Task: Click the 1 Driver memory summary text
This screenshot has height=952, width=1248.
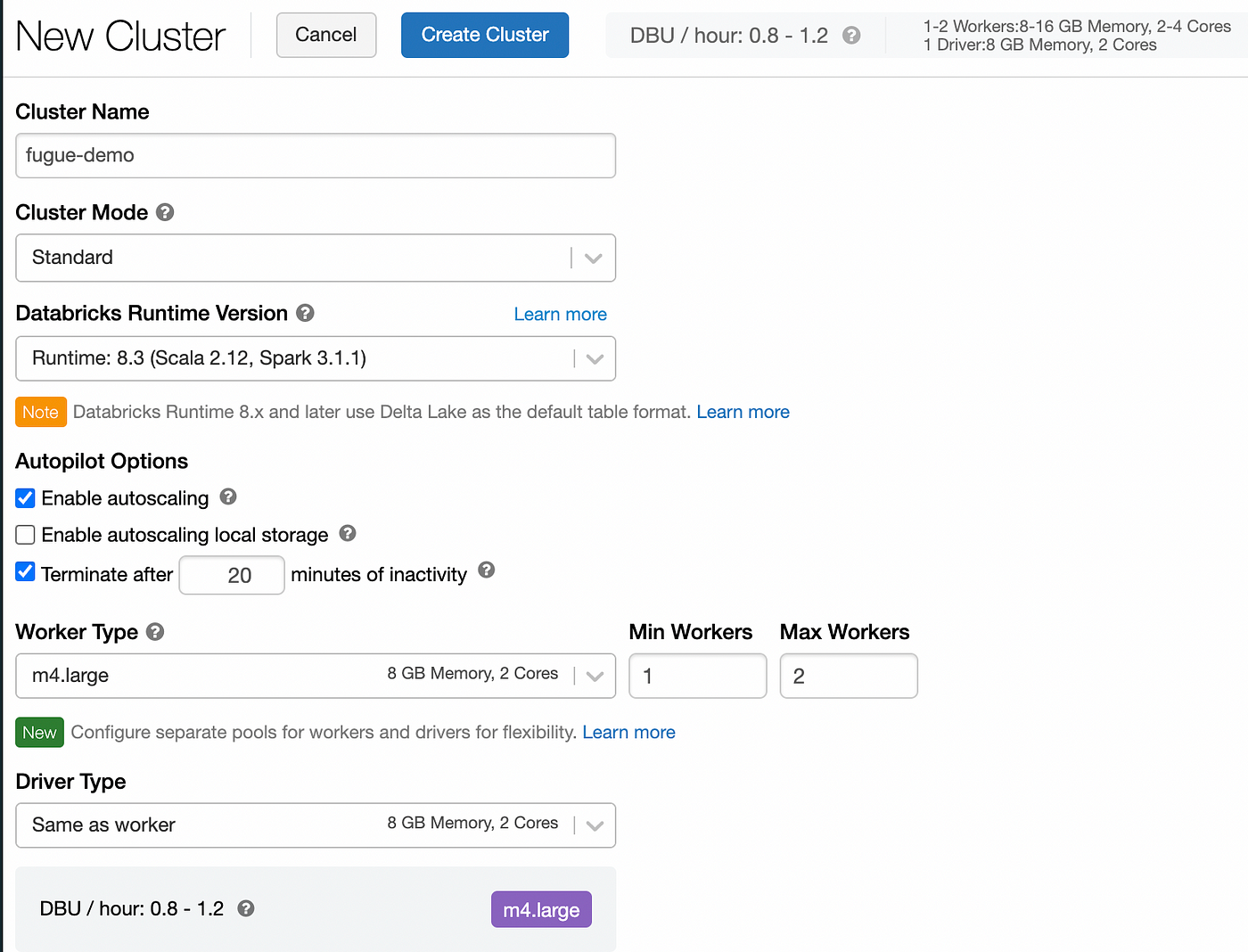Action: click(x=1040, y=45)
